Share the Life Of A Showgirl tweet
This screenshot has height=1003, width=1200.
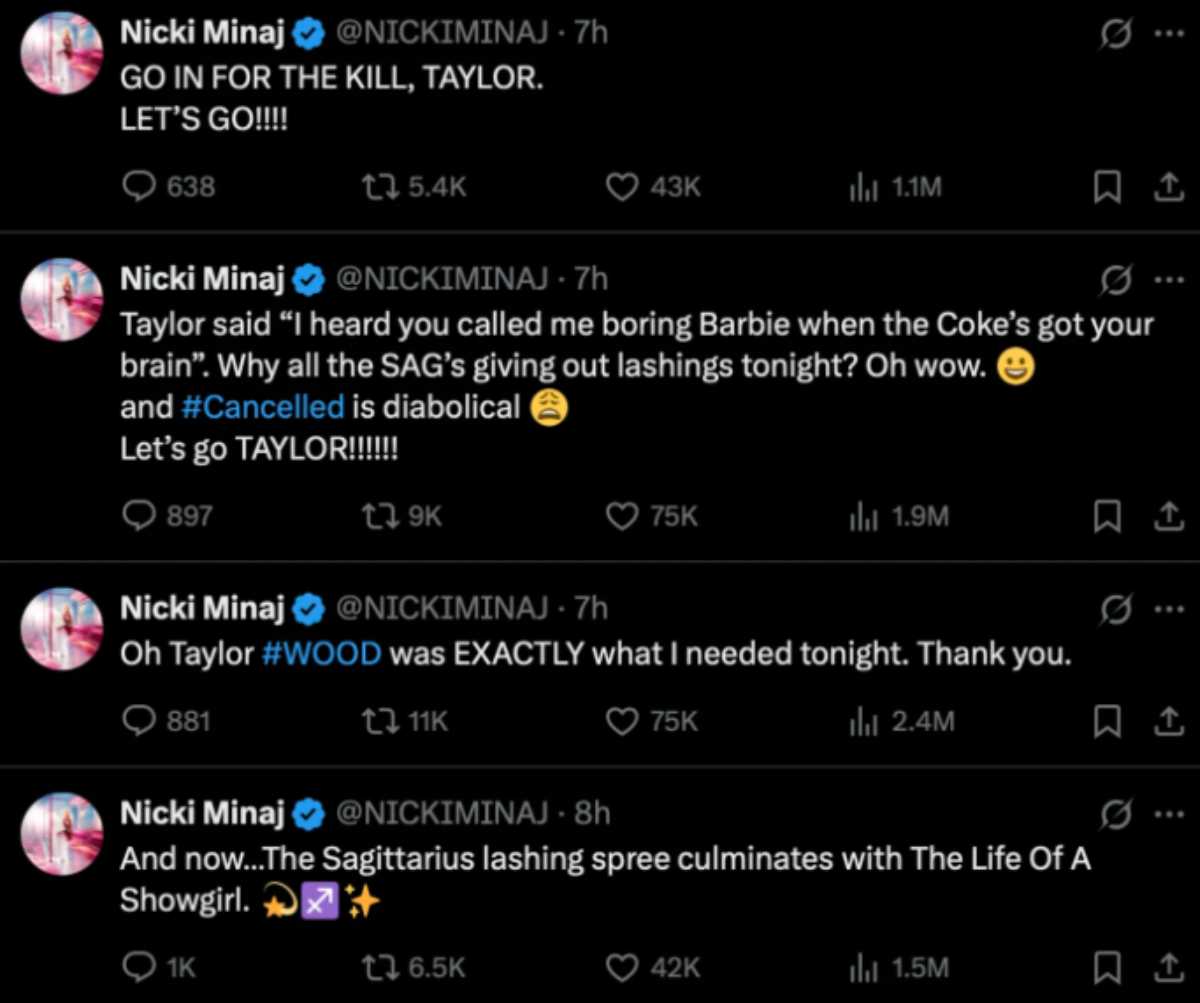coord(1164,967)
